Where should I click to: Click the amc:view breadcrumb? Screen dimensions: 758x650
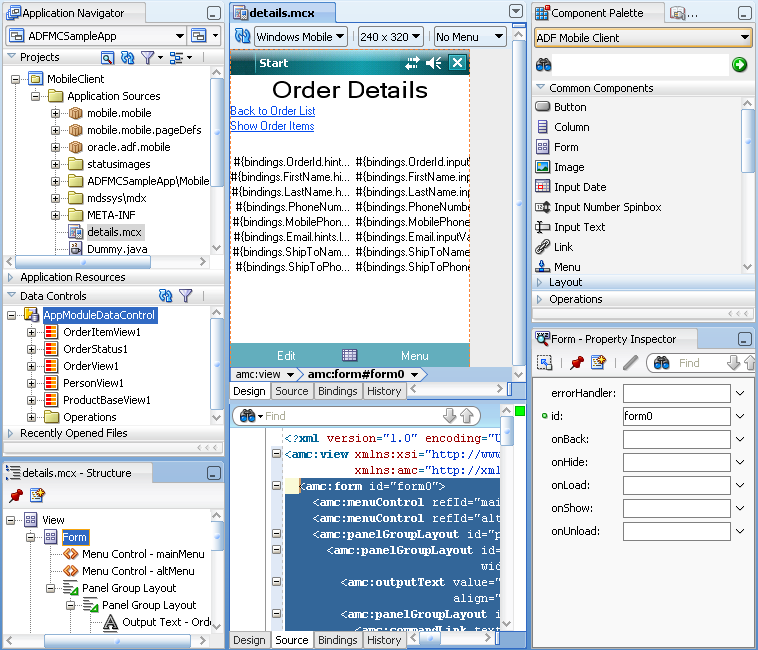(x=258, y=374)
